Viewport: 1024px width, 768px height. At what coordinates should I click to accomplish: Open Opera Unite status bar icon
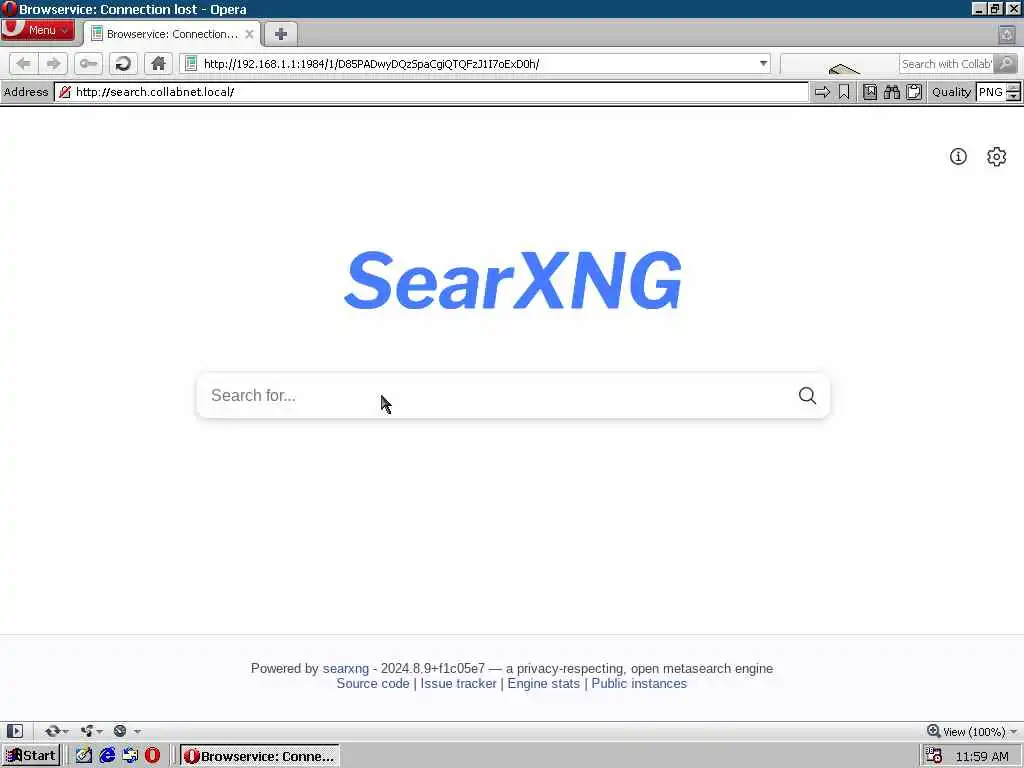tap(87, 731)
